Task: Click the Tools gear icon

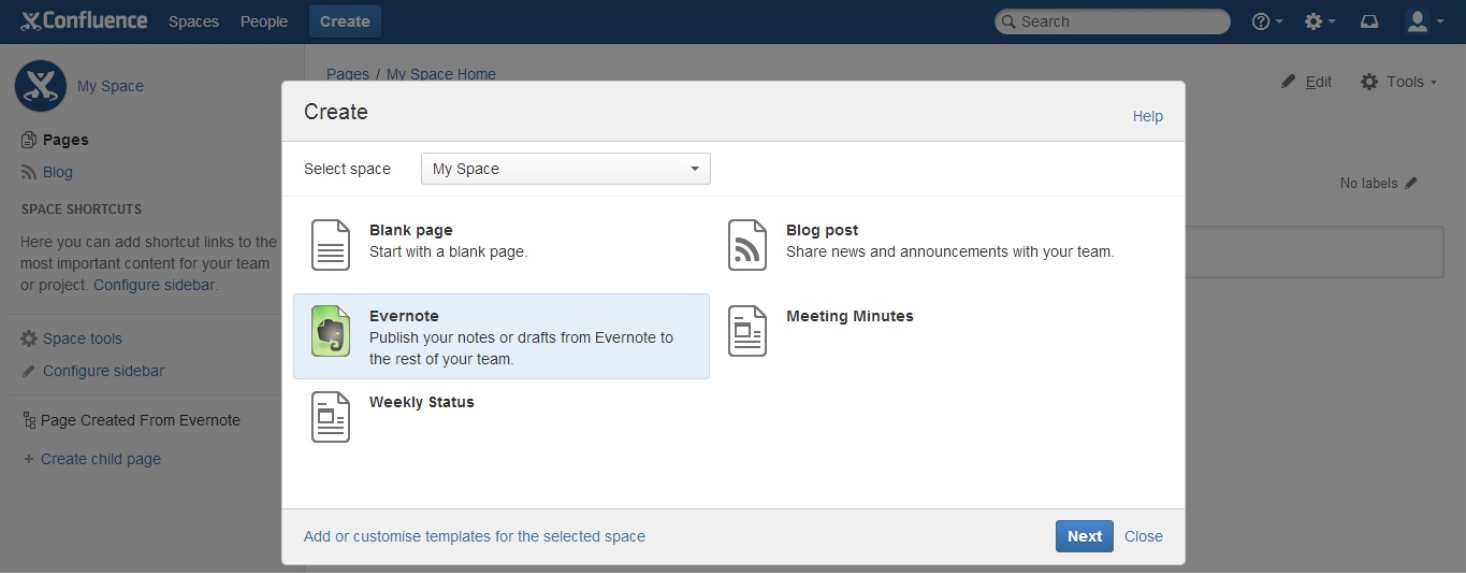Action: click(1369, 82)
